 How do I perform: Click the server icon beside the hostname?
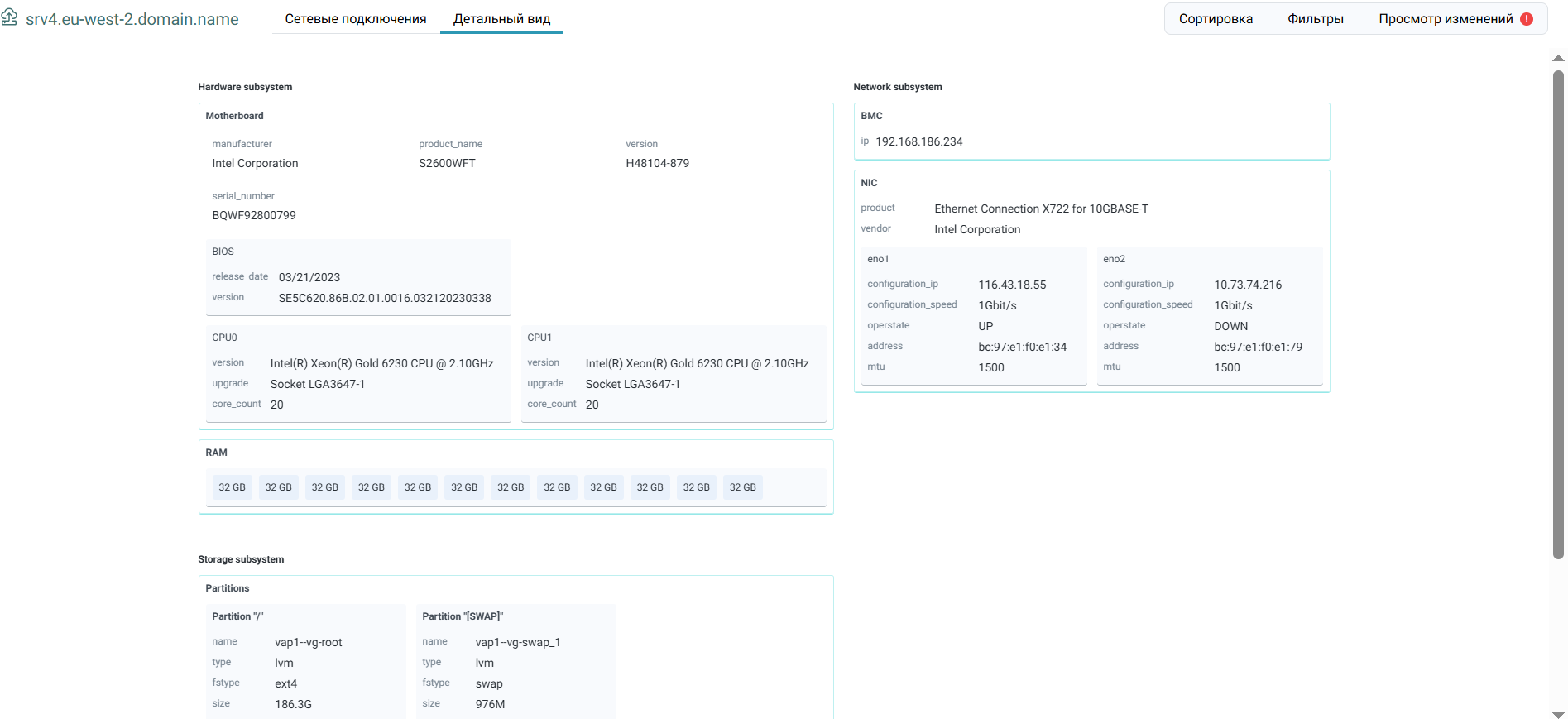click(9, 17)
